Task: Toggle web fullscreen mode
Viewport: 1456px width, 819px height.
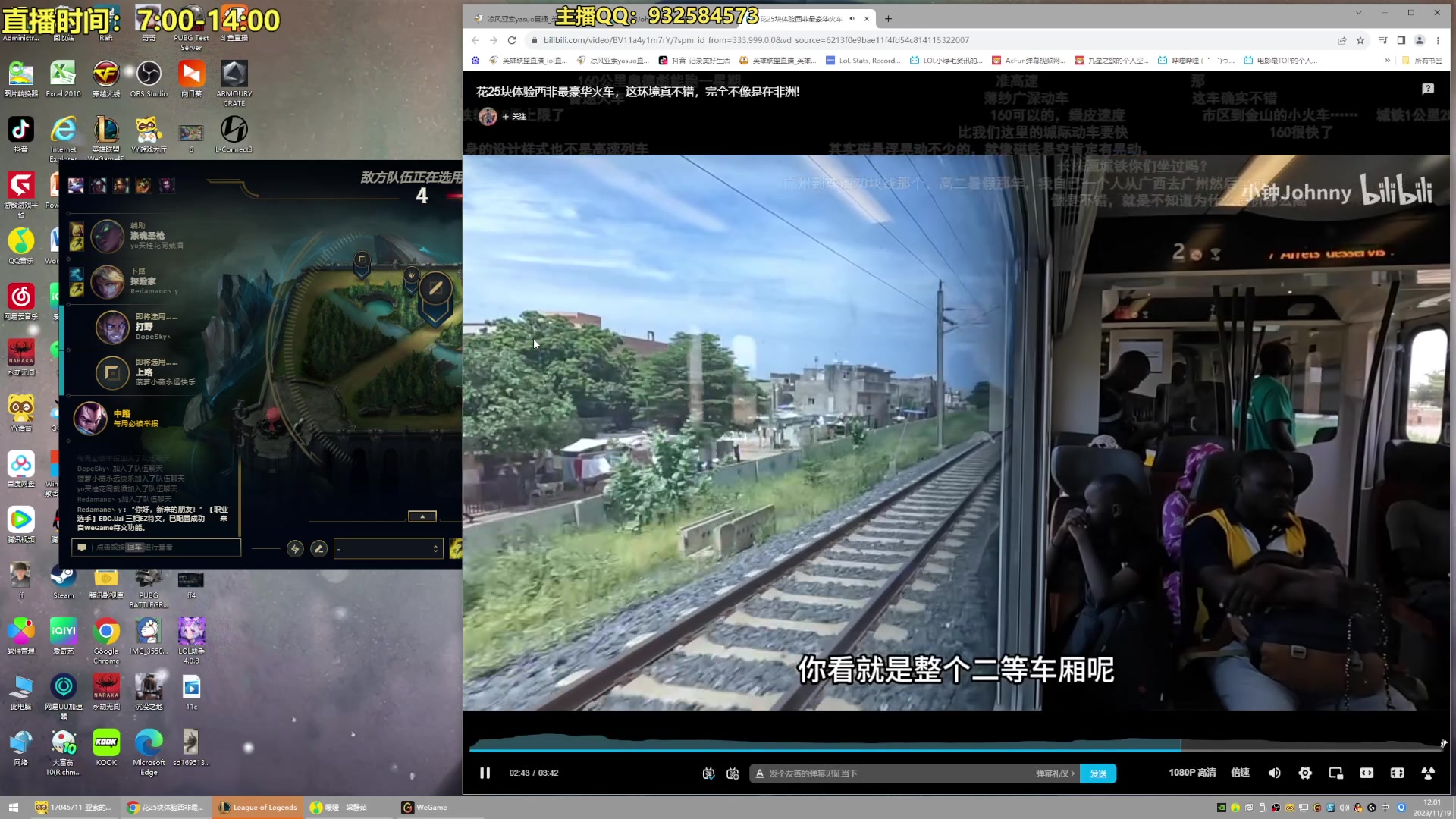Action: pos(1397,773)
